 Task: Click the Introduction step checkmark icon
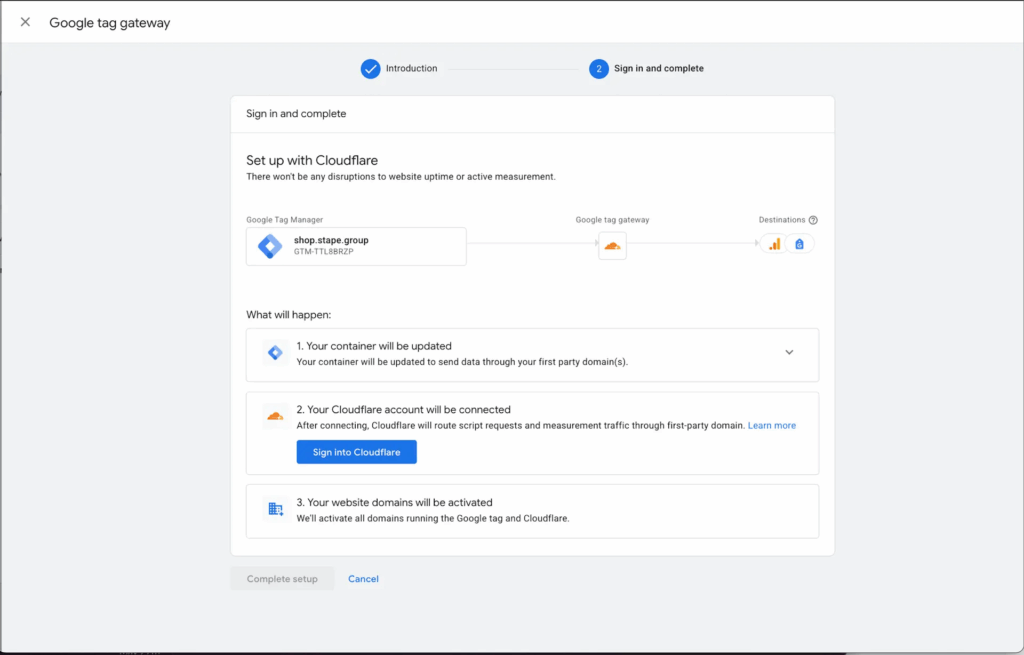pyautogui.click(x=371, y=69)
